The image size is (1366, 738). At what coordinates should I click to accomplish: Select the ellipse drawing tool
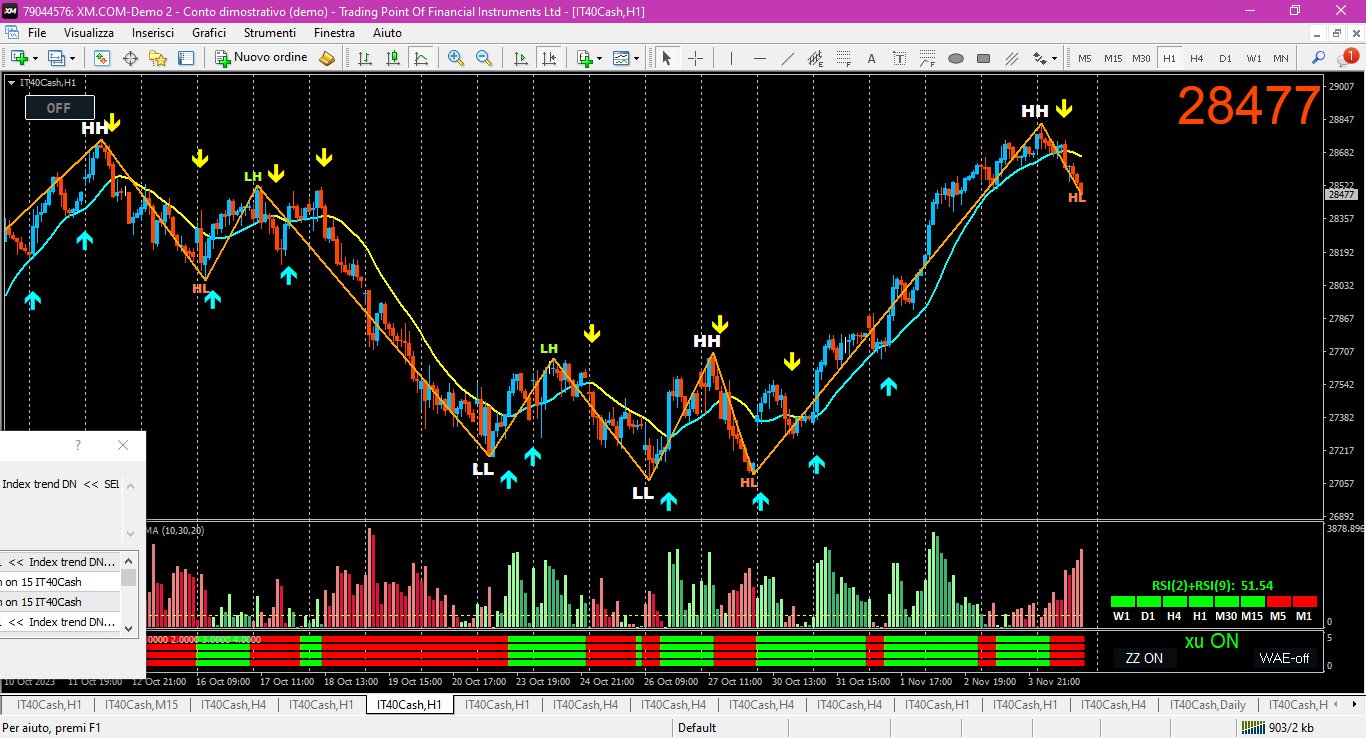coord(955,58)
